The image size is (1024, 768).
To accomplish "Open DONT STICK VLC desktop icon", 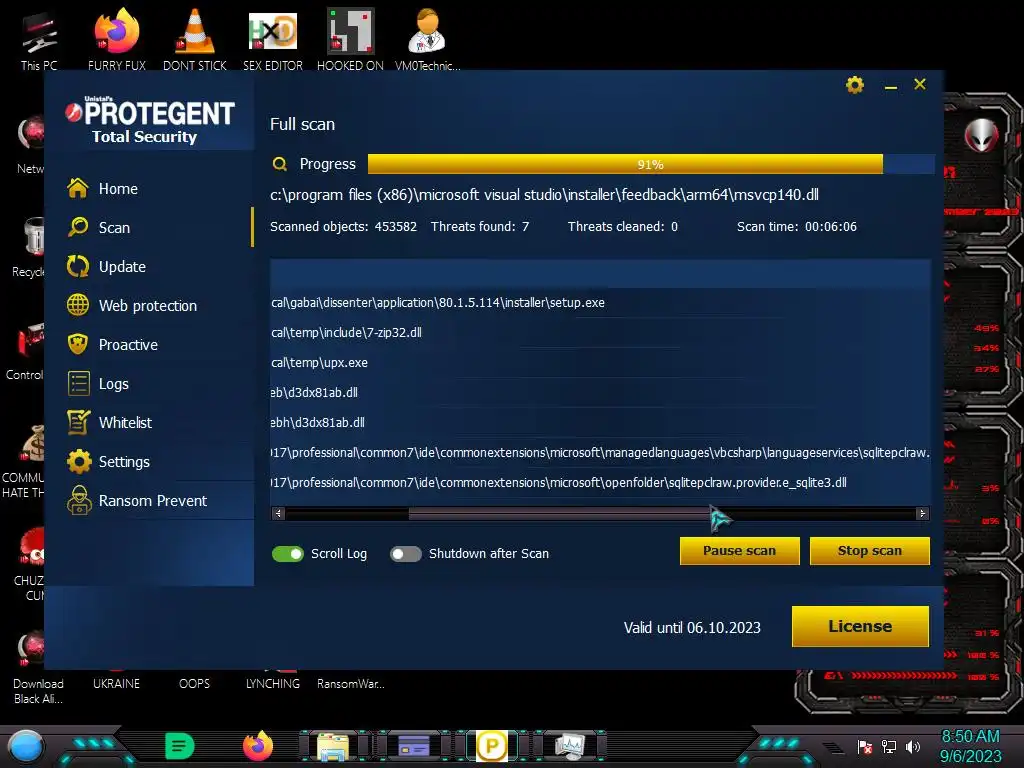I will [x=195, y=39].
